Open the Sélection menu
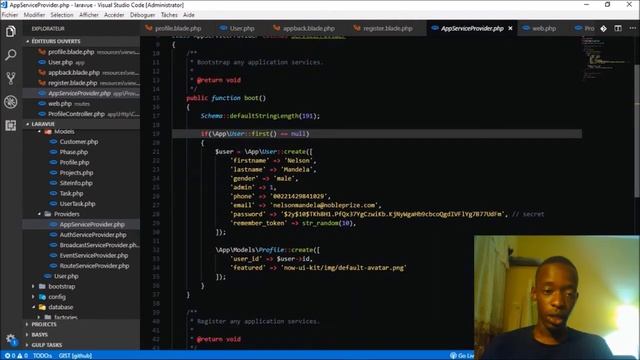Image resolution: width=640 pixels, height=360 pixels. (x=62, y=15)
